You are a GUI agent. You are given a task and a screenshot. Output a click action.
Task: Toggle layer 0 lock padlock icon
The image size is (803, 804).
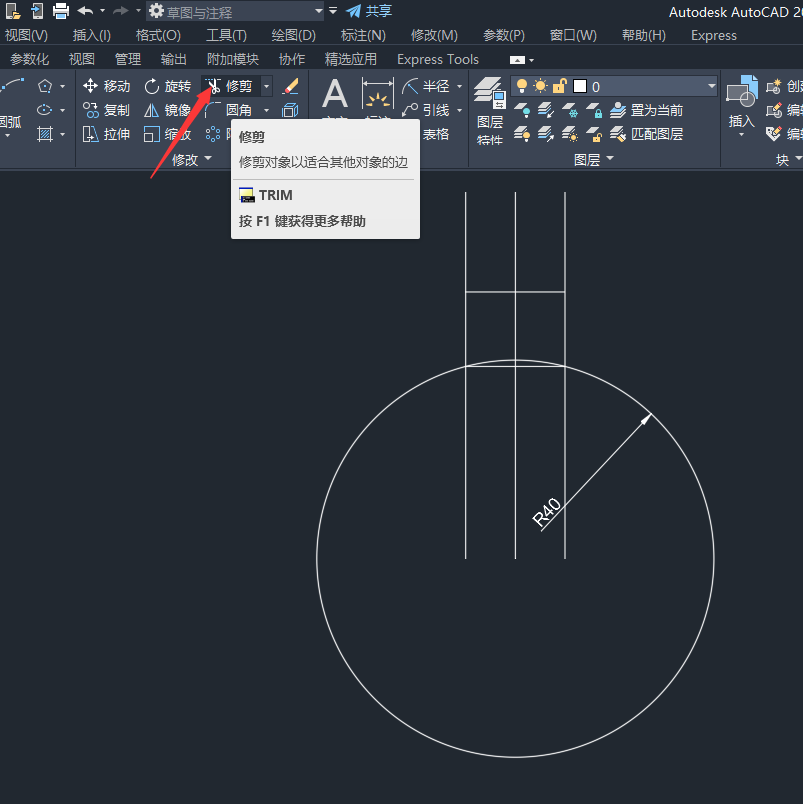[x=559, y=86]
